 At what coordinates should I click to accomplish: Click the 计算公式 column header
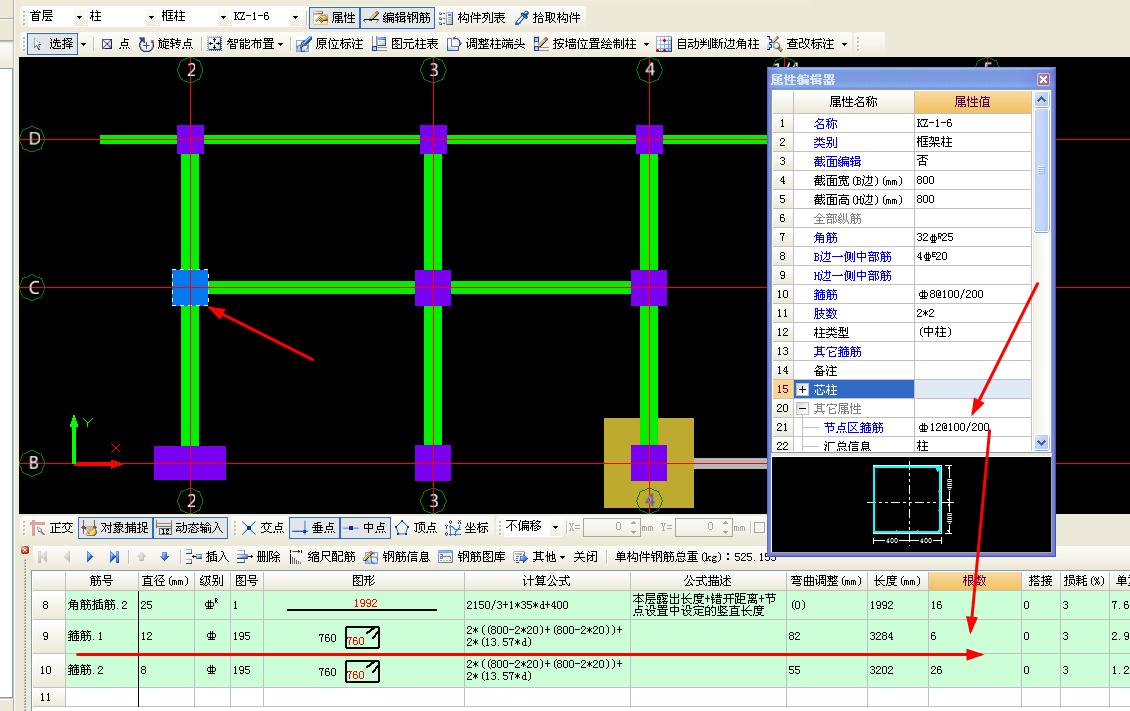coord(547,581)
